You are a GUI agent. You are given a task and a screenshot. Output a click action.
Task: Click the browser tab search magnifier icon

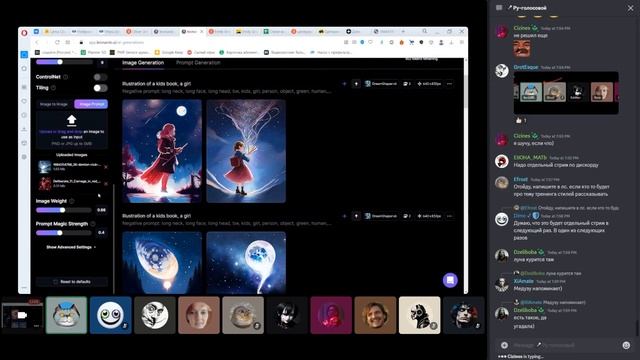425,31
